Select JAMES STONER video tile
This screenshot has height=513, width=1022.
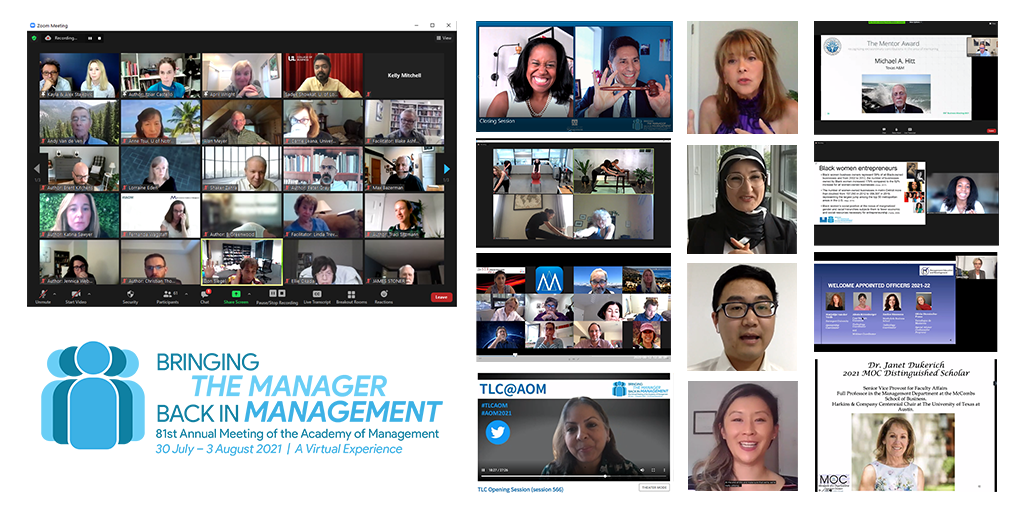coord(404,262)
